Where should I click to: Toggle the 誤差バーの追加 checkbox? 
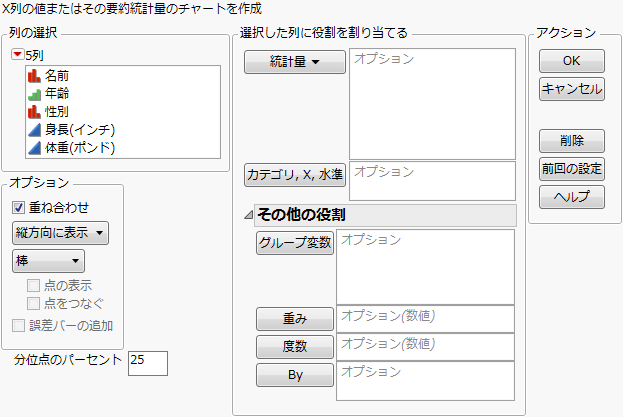(x=19, y=325)
